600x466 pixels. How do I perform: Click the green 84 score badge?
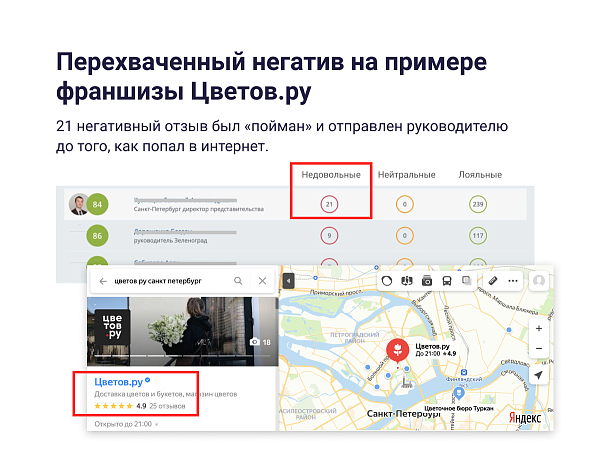click(x=97, y=204)
